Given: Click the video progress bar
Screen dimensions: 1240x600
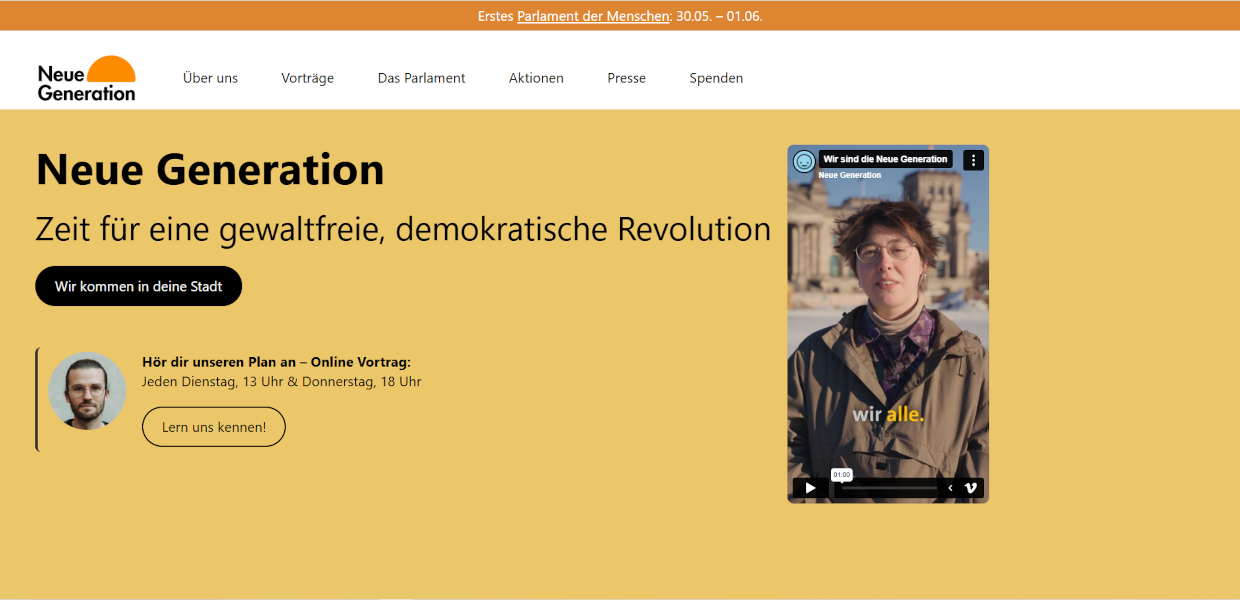Looking at the screenshot, I should [888, 488].
